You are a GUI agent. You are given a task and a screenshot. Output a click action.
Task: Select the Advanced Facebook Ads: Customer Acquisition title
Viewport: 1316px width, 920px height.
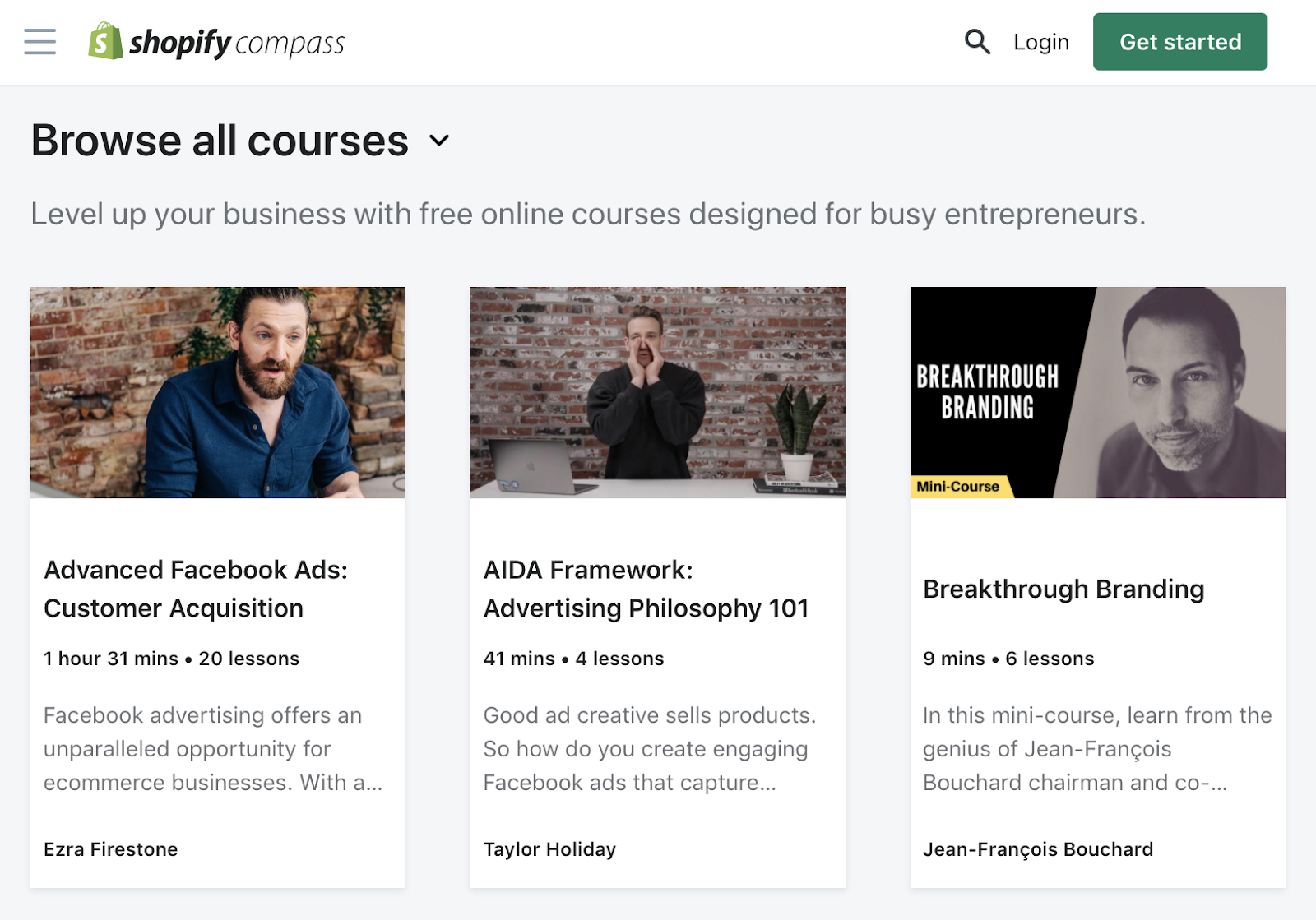196,589
